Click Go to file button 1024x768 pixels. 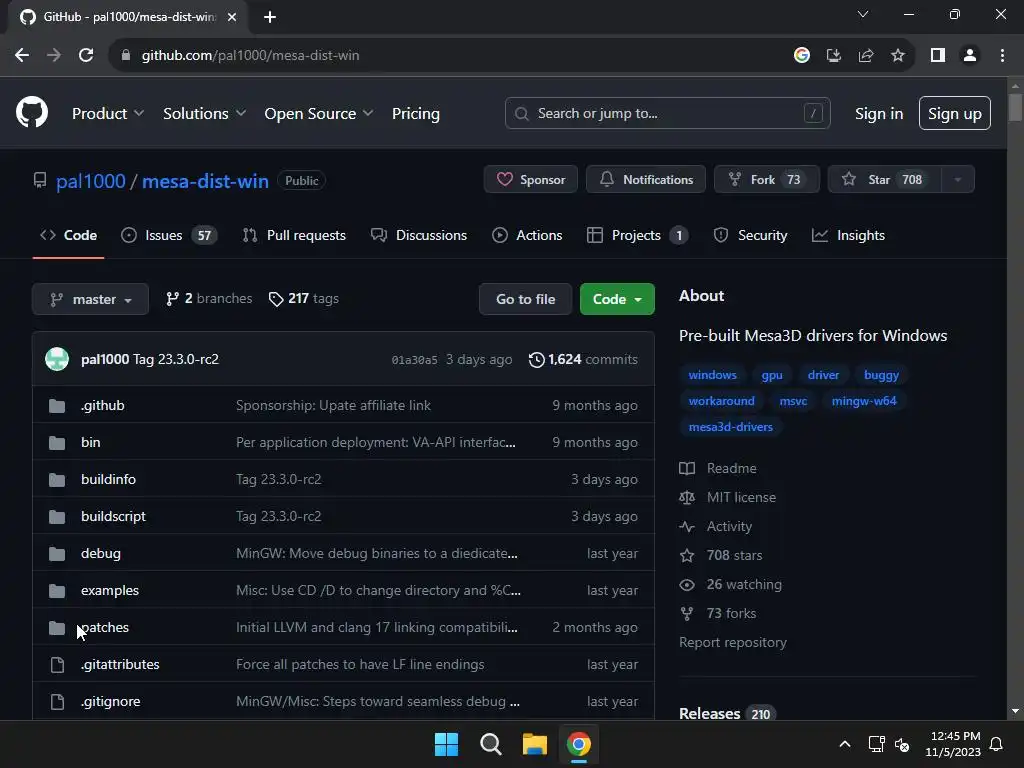pyautogui.click(x=526, y=299)
